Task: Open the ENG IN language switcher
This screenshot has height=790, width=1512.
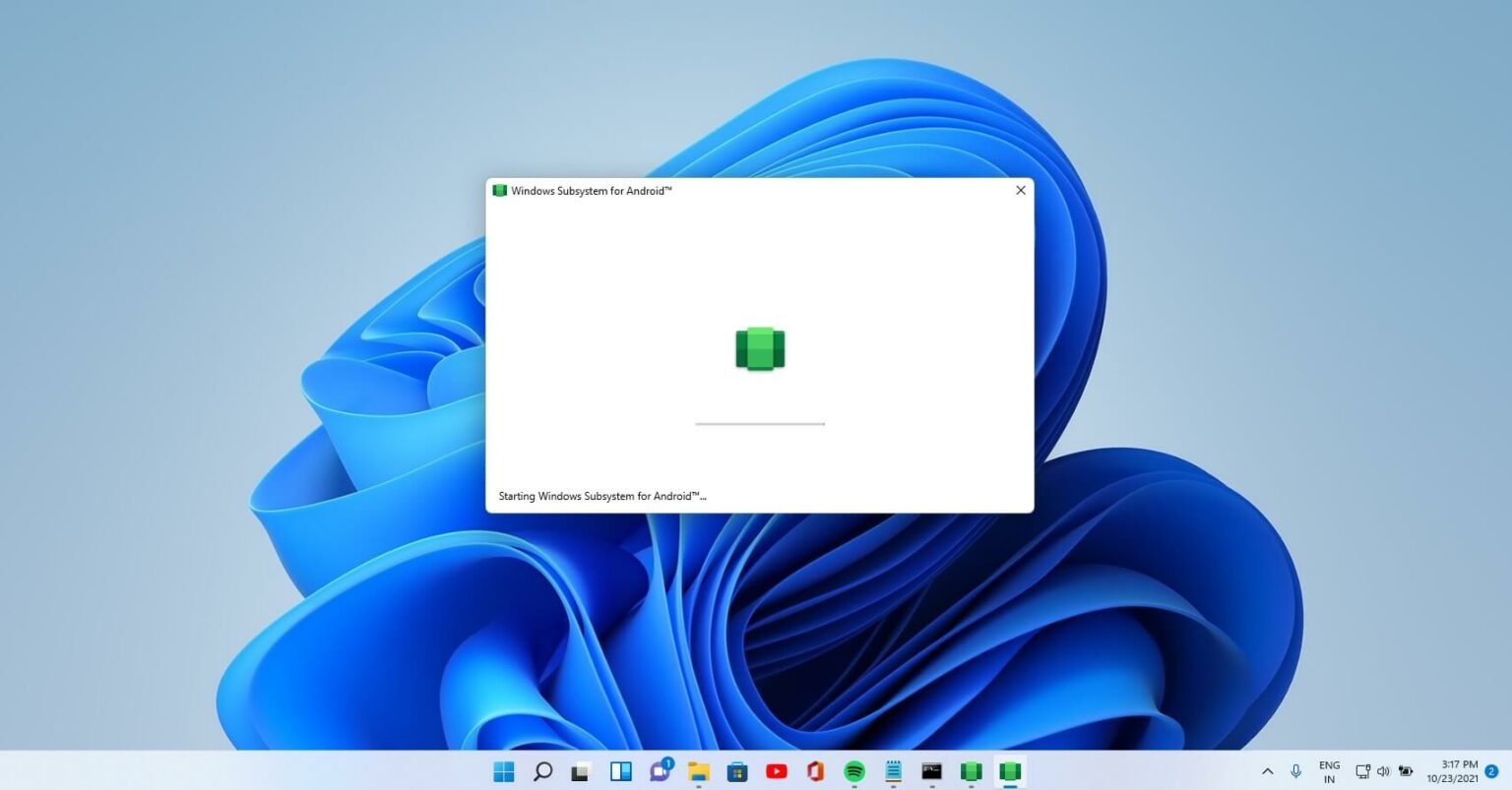Action: [x=1330, y=771]
